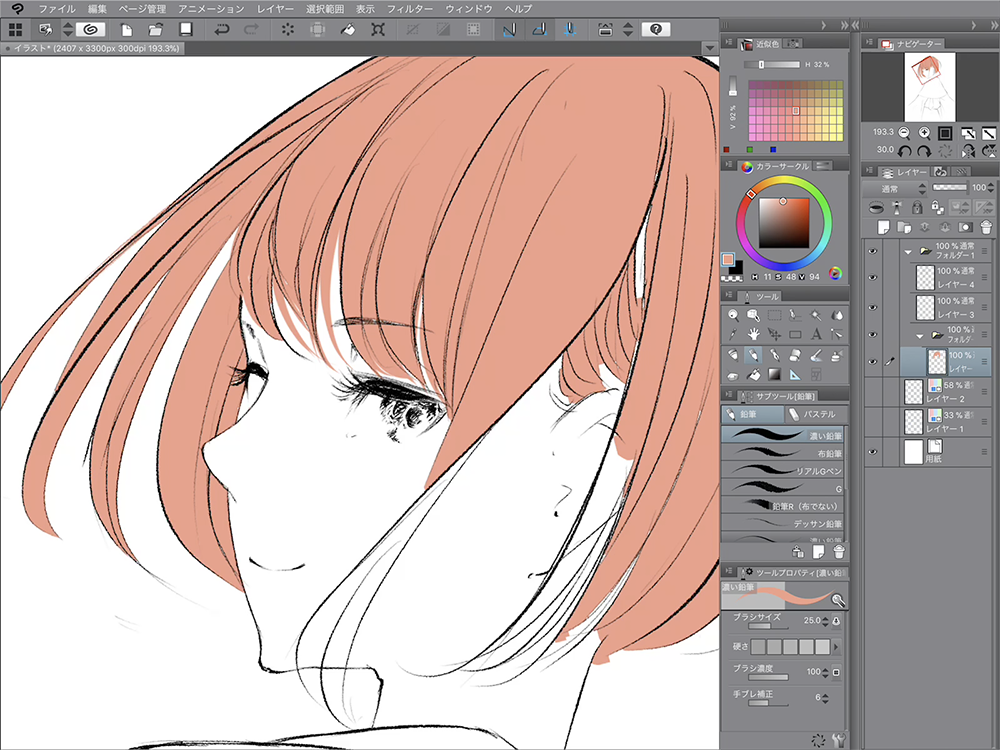
Task: Select the magnifier zoom tool
Action: (733, 315)
